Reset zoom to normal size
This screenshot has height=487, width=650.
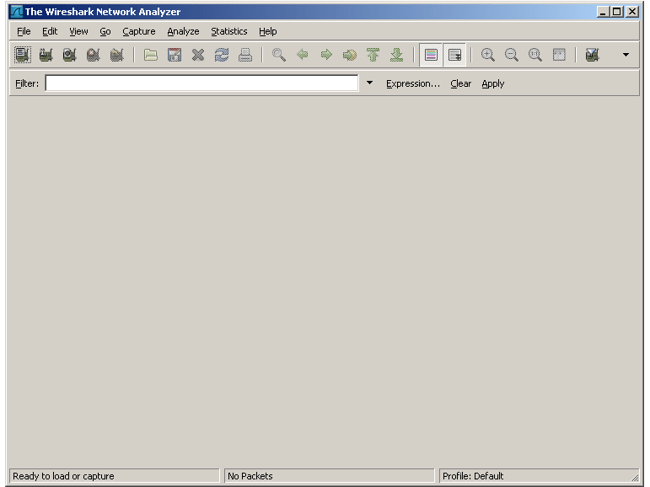(x=535, y=55)
